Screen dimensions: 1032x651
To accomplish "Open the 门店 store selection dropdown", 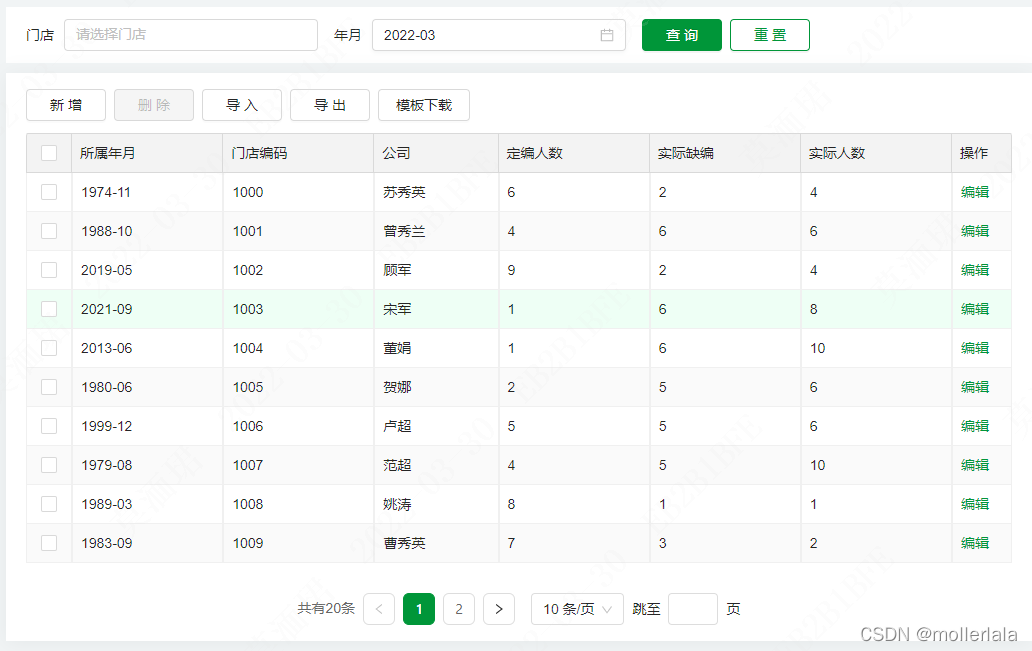I will click(191, 35).
